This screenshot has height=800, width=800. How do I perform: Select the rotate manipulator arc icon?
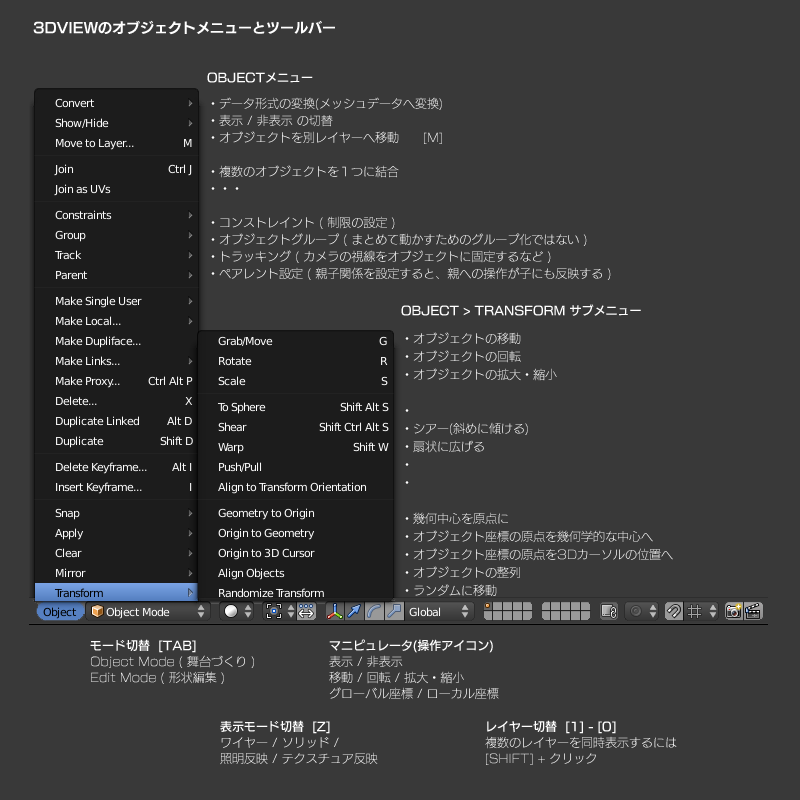pyautogui.click(x=374, y=612)
